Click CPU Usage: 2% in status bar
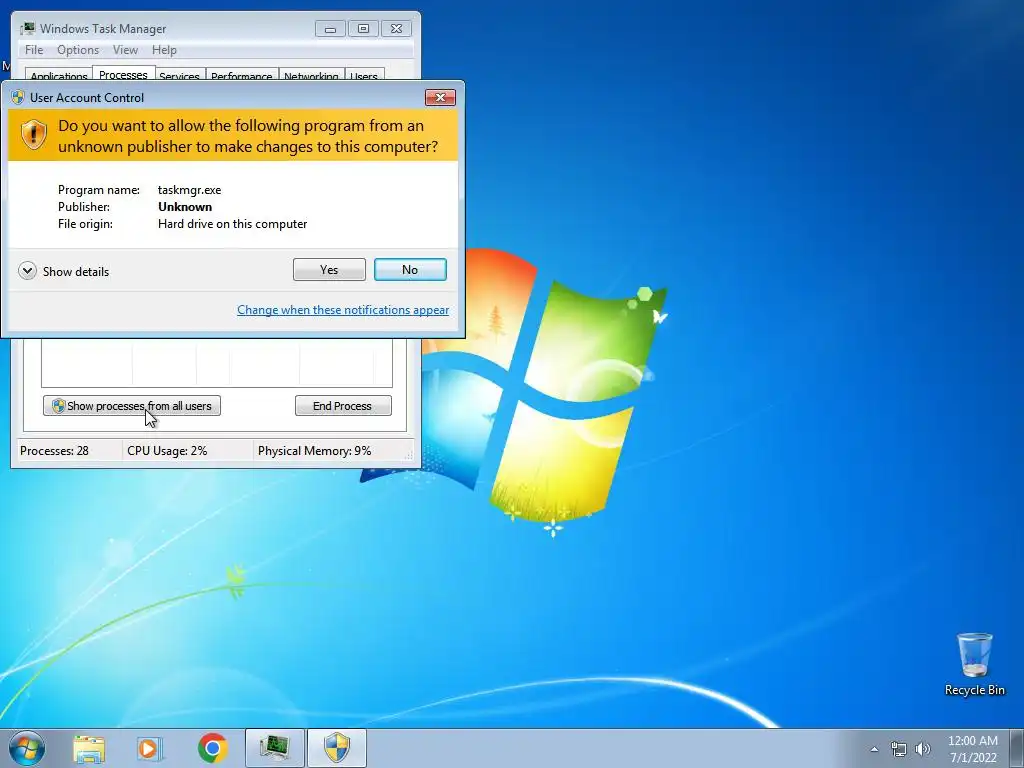 click(167, 451)
